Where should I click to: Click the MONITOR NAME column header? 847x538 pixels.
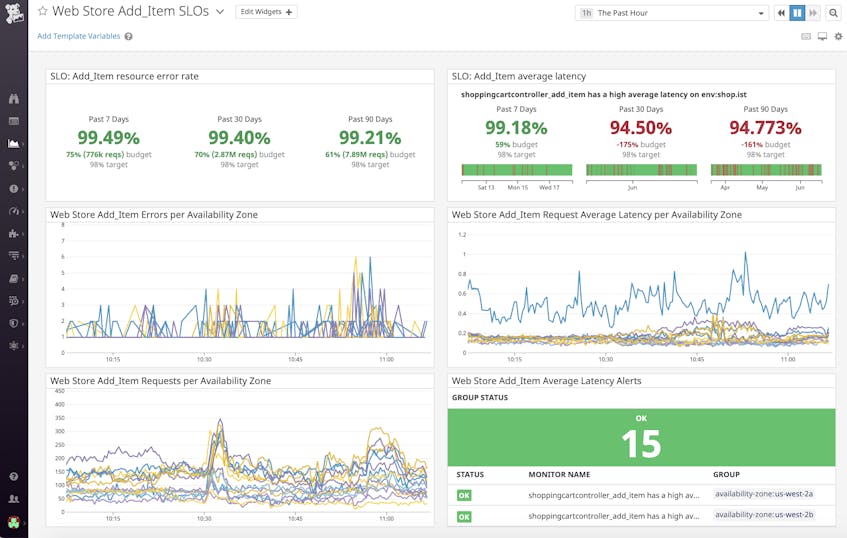click(559, 475)
